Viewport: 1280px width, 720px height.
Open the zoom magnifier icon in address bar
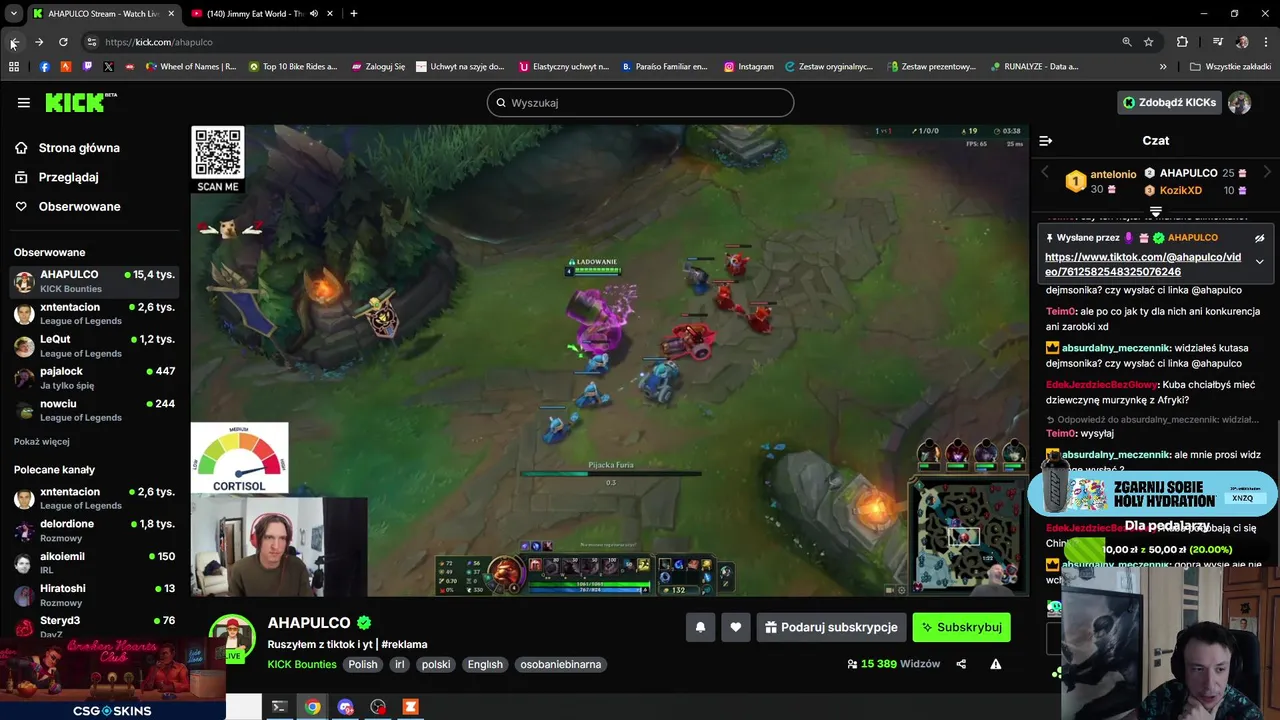1127,42
